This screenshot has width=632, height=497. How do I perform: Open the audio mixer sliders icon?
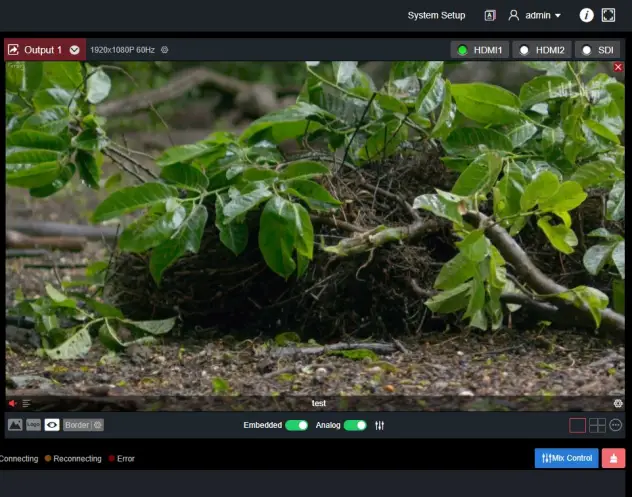380,425
